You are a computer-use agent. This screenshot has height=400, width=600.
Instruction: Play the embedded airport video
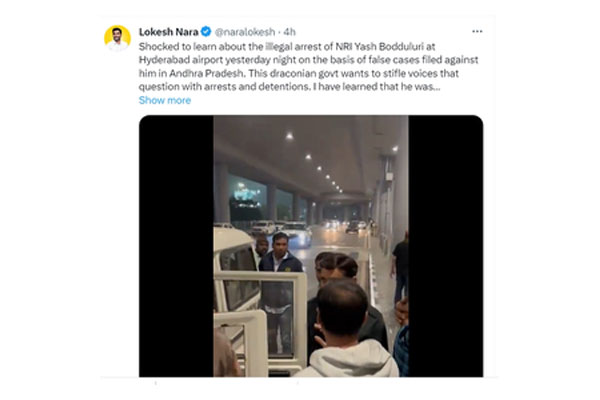311,246
